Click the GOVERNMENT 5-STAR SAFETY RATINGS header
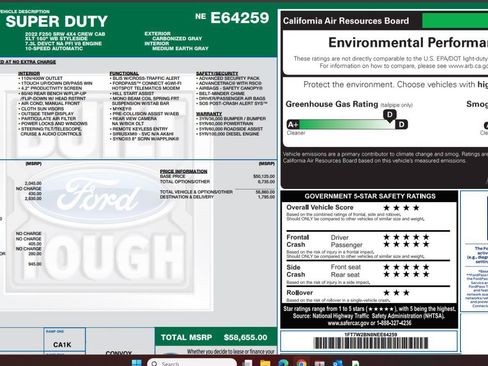Viewport: 488px width, 366px height. (370, 196)
